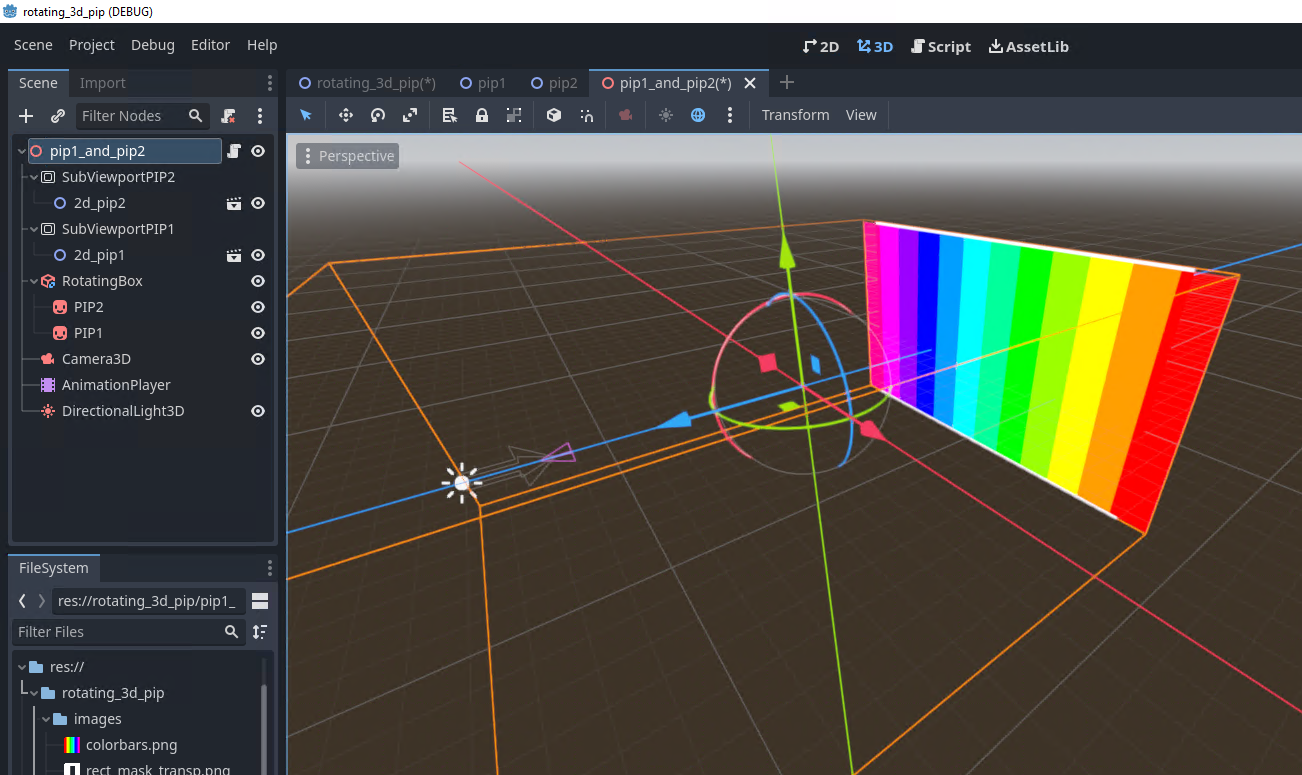This screenshot has width=1302, height=775.
Task: Collapse the pip1_and_pip2 root node
Action: point(22,151)
